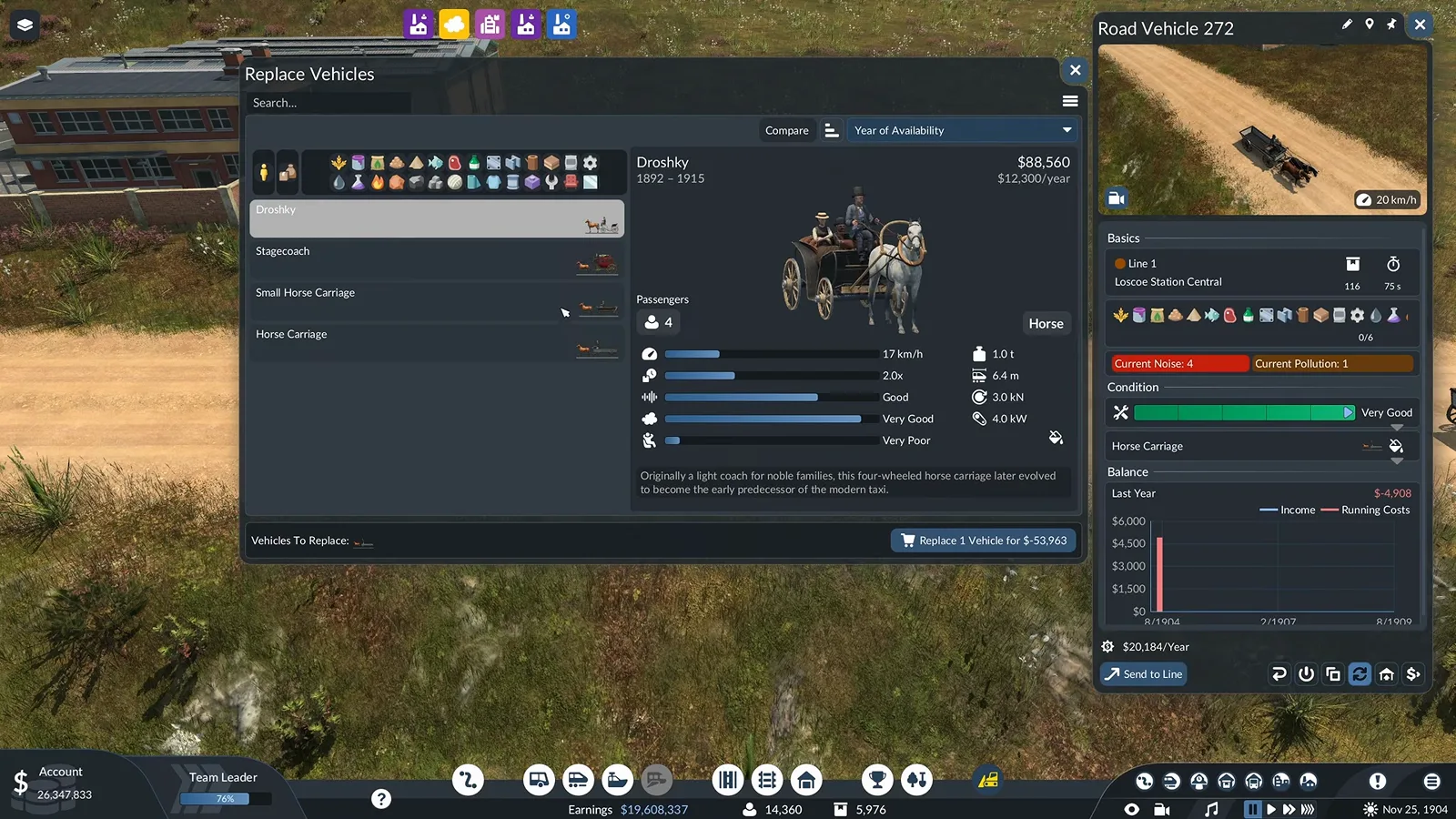The width and height of the screenshot is (1456, 819).
Task: Open the ship build menu
Action: (x=618, y=780)
